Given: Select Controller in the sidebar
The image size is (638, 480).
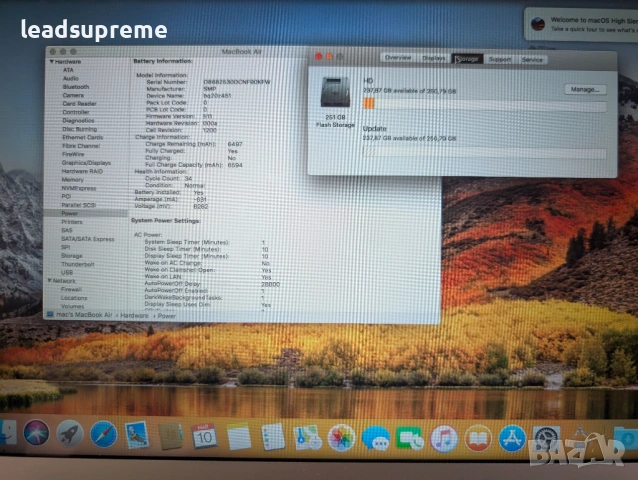Looking at the screenshot, I should (76, 112).
